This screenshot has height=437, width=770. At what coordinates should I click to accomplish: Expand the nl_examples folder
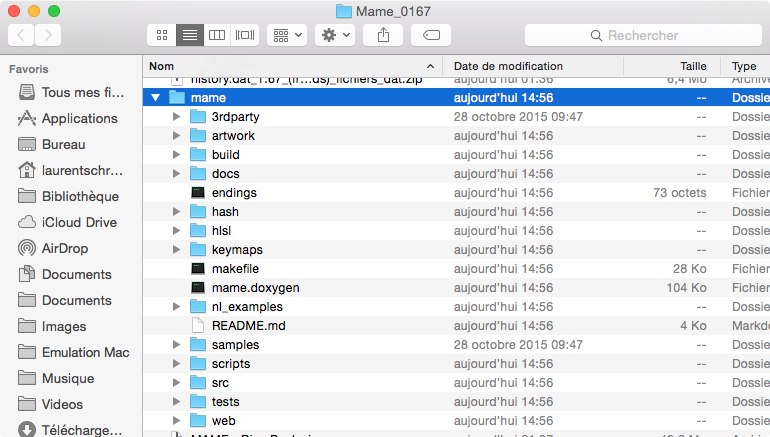click(x=176, y=307)
